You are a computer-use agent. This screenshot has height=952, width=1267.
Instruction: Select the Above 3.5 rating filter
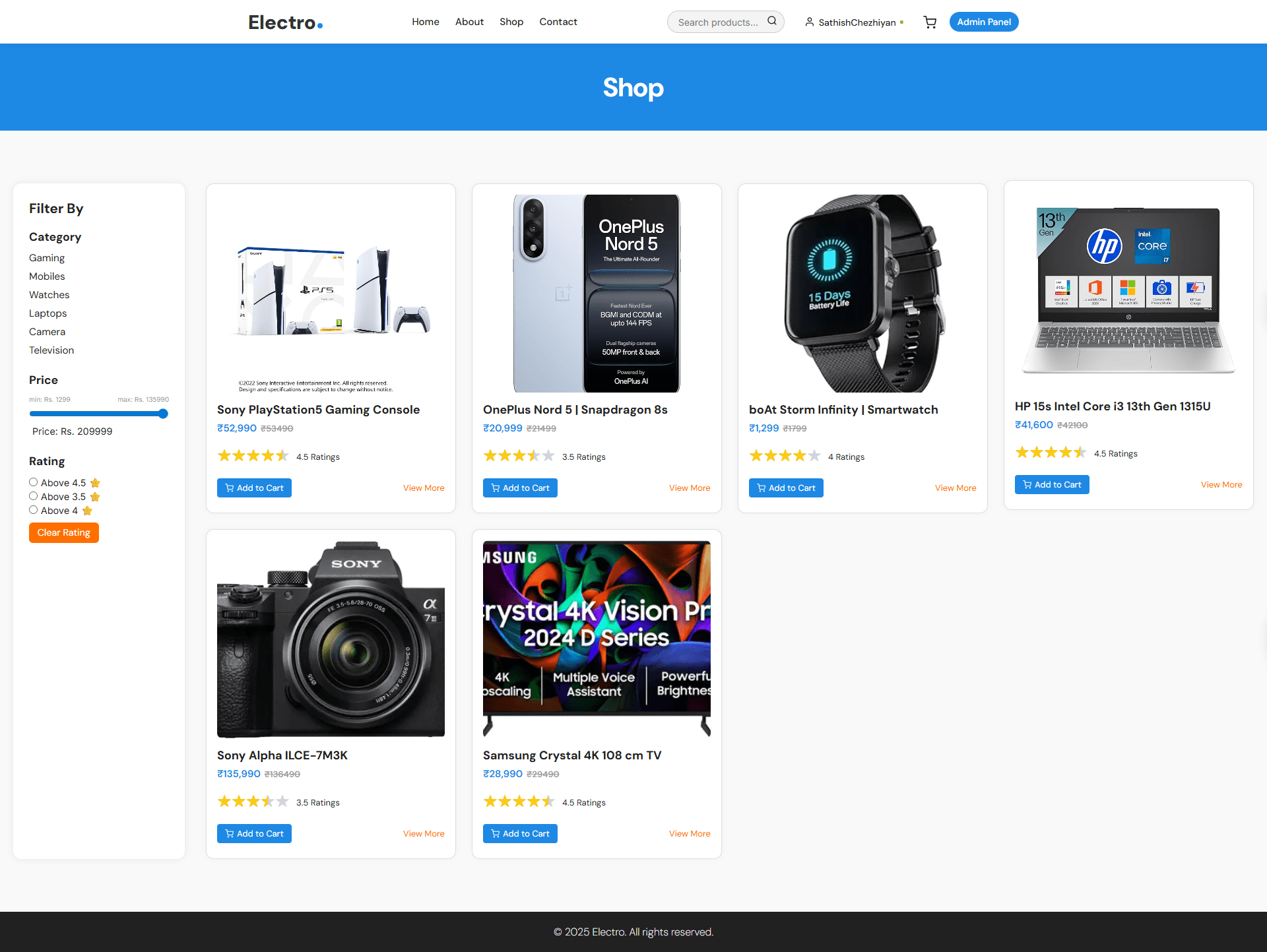[33, 496]
